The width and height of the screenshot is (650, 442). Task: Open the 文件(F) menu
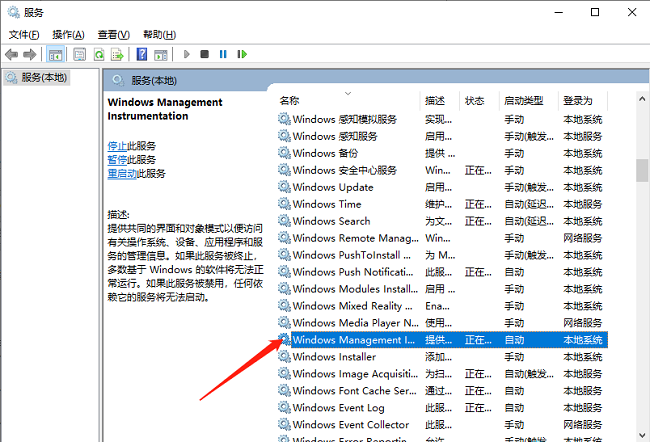coord(24,34)
